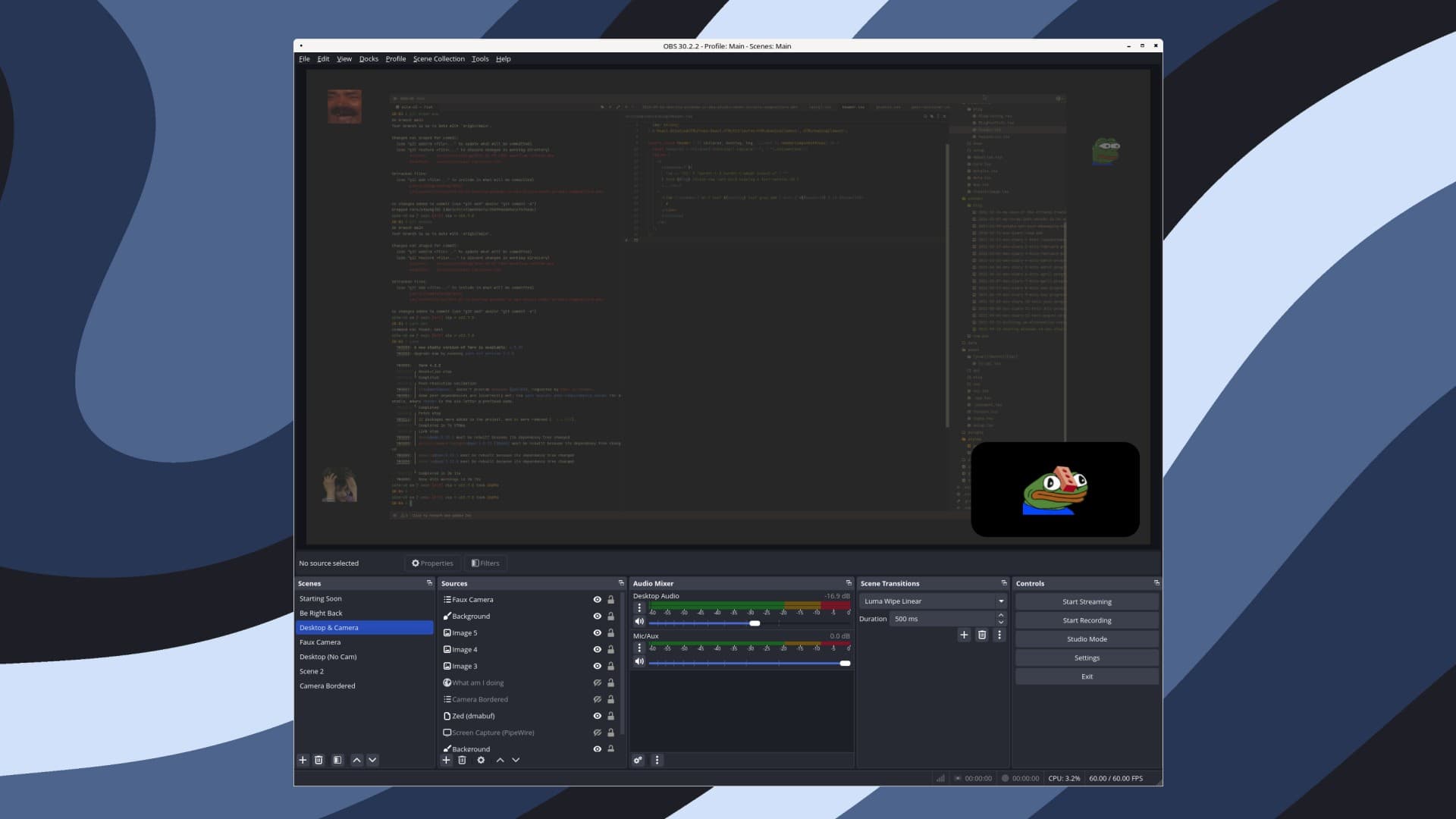1456x819 pixels.
Task: Enter Studio Mode
Action: 1086,639
